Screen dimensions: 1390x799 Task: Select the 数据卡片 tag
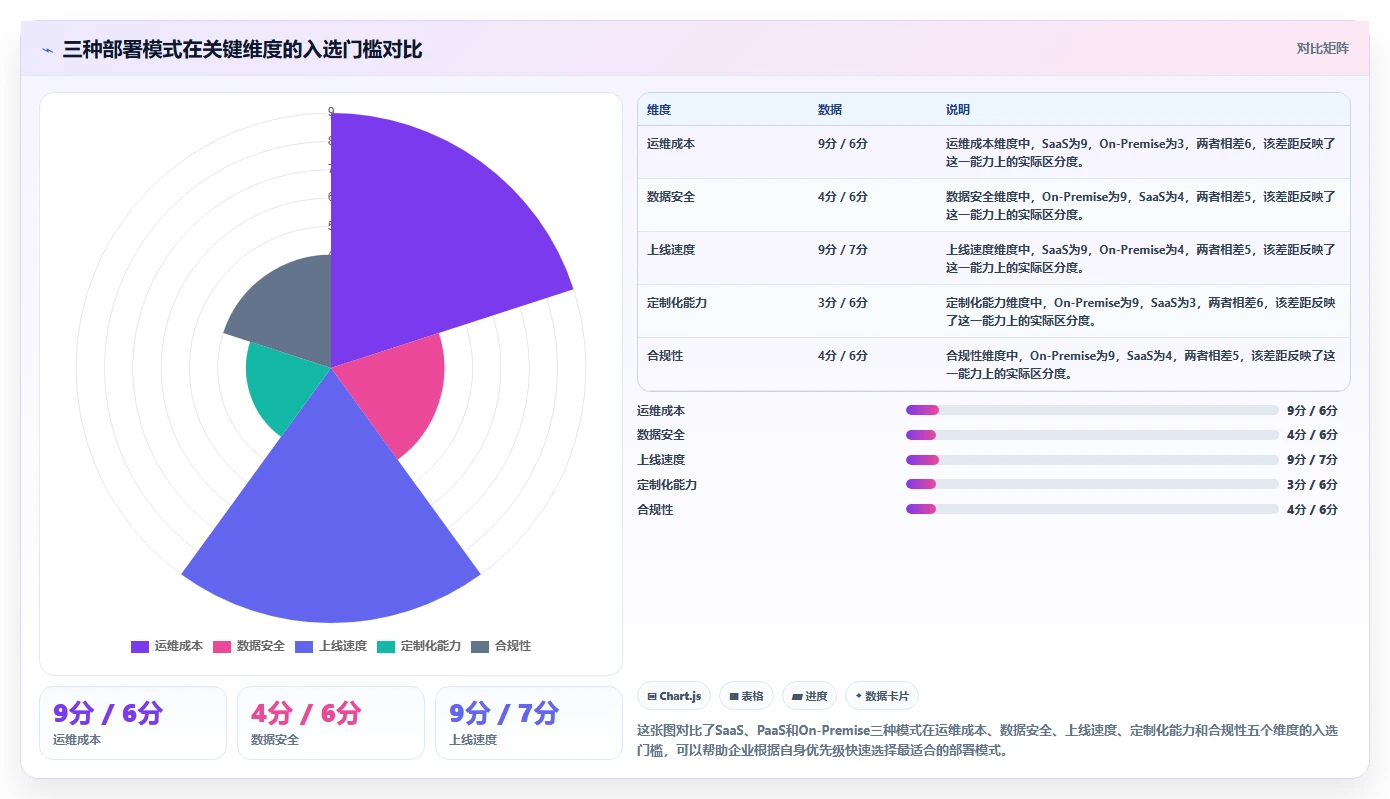coord(881,696)
